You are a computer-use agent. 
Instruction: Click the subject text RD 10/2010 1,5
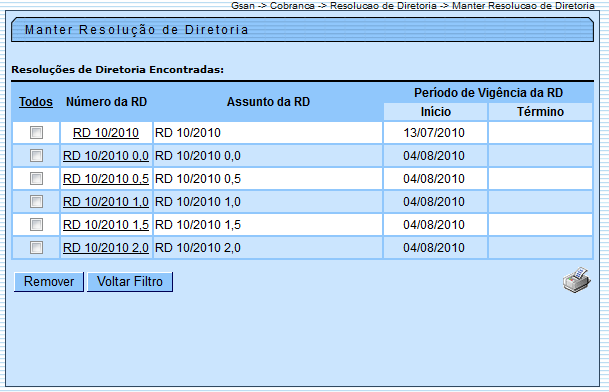tap(198, 225)
